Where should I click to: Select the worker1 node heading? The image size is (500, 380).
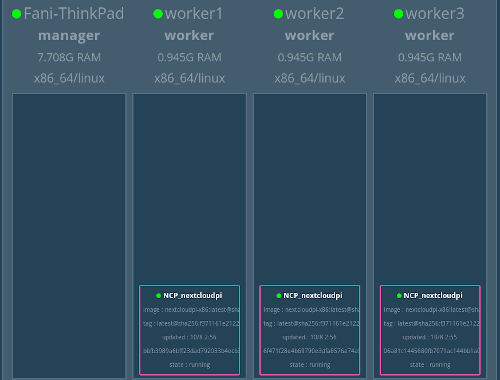click(194, 14)
